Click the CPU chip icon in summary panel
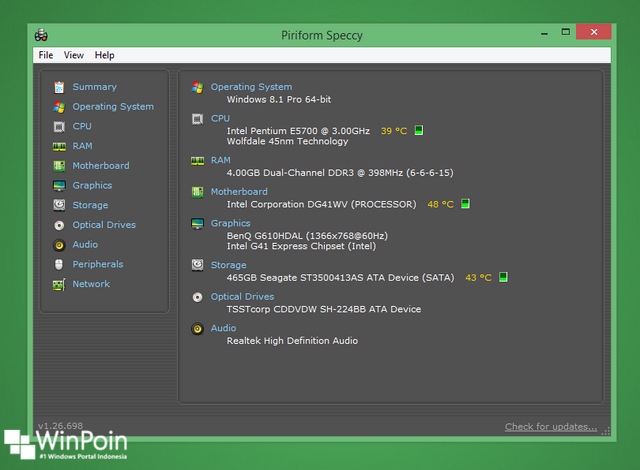Image resolution: width=640 pixels, height=470 pixels. (198, 119)
